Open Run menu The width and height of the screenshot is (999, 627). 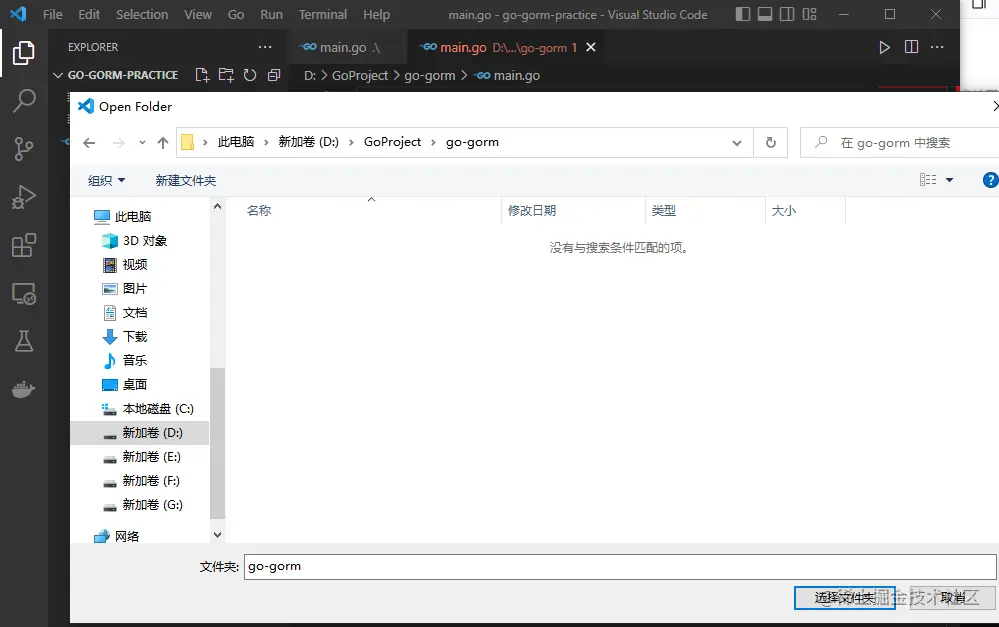coord(271,14)
